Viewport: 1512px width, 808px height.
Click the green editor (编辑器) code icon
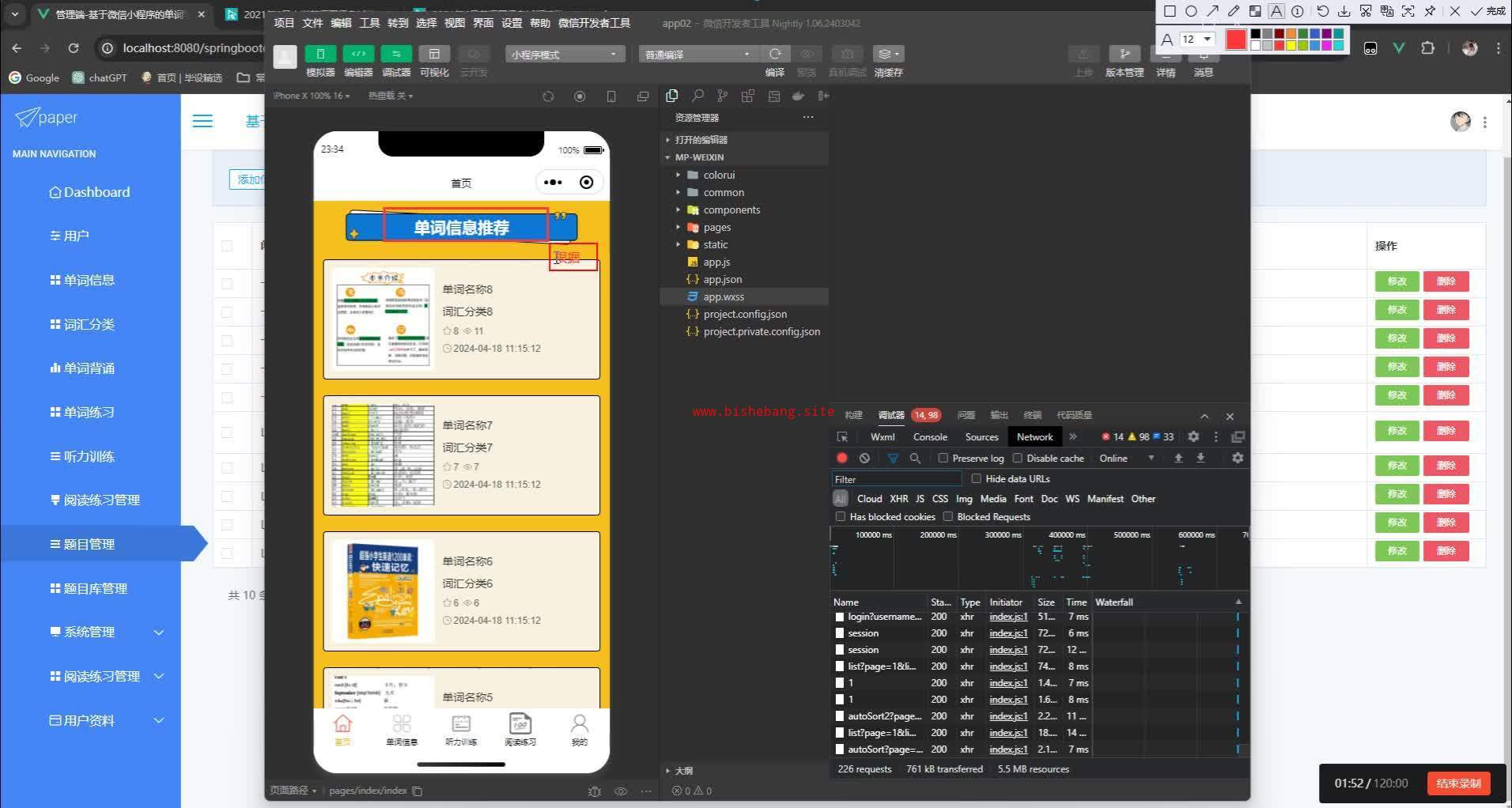coord(358,54)
